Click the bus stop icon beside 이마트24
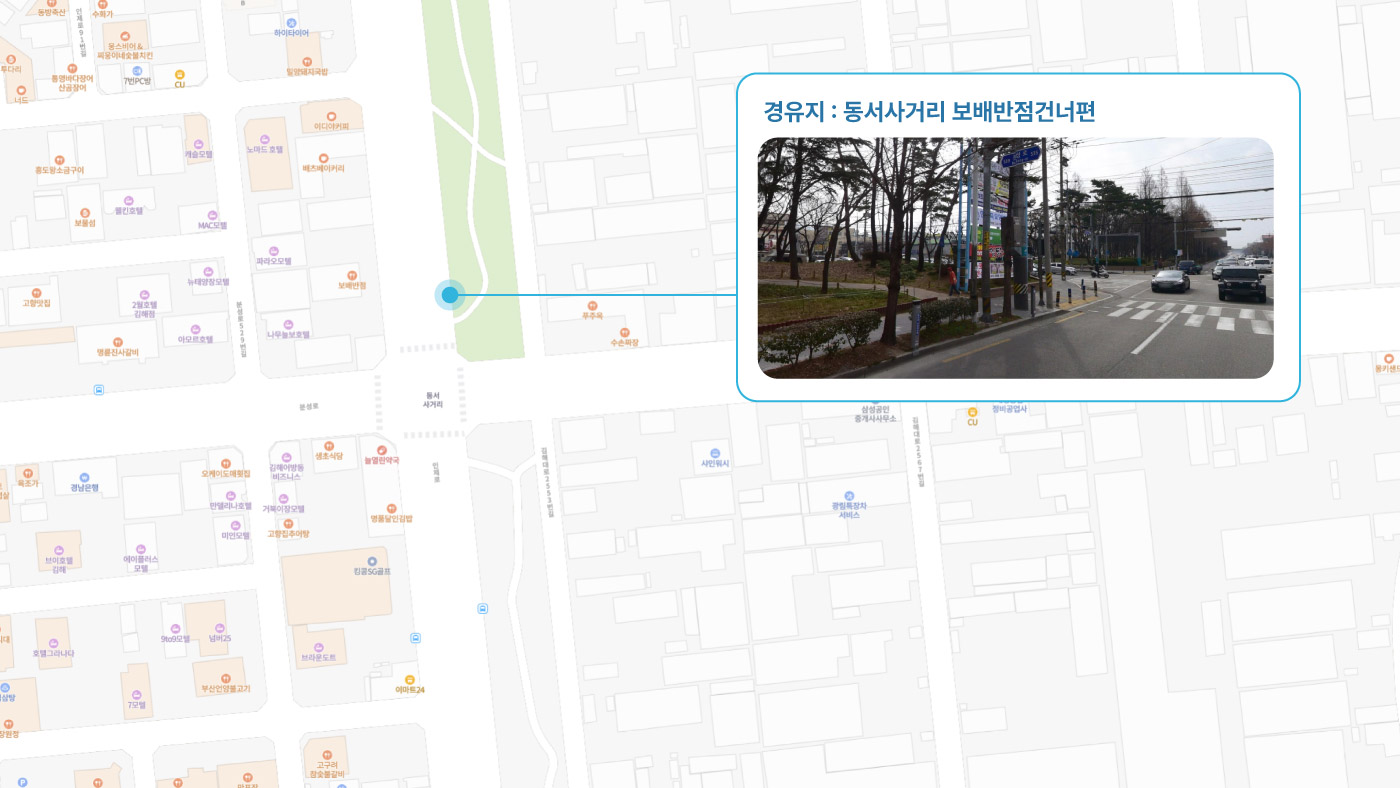1400x788 pixels. 416,638
